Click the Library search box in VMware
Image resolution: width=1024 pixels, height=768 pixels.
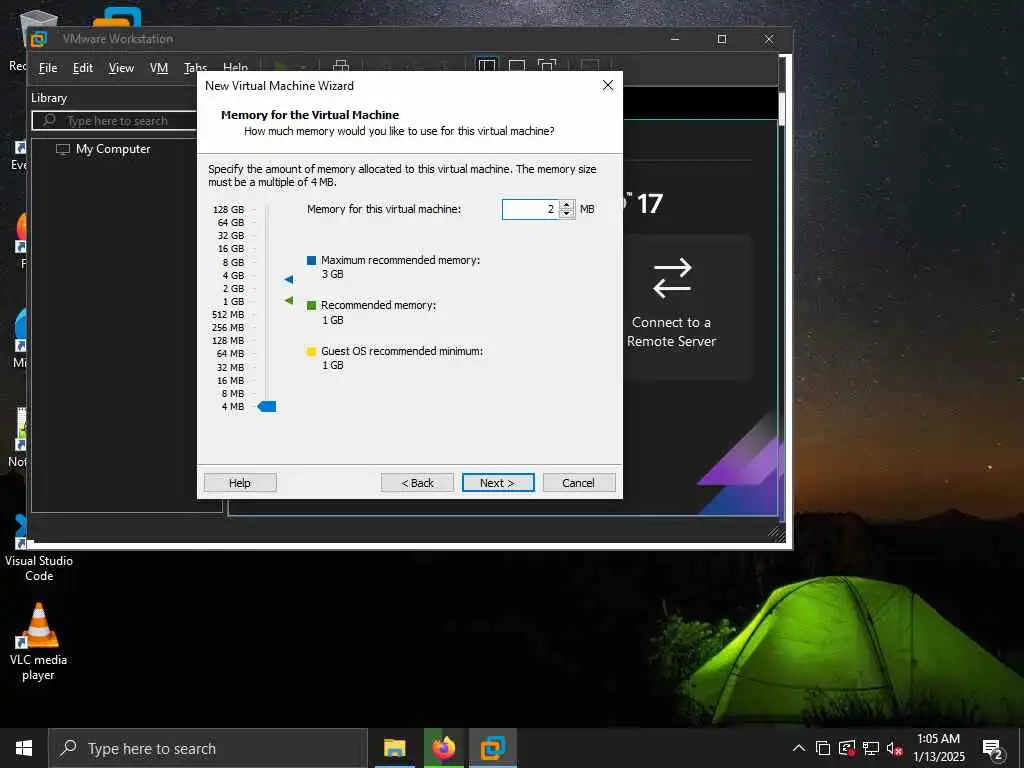[x=115, y=121]
